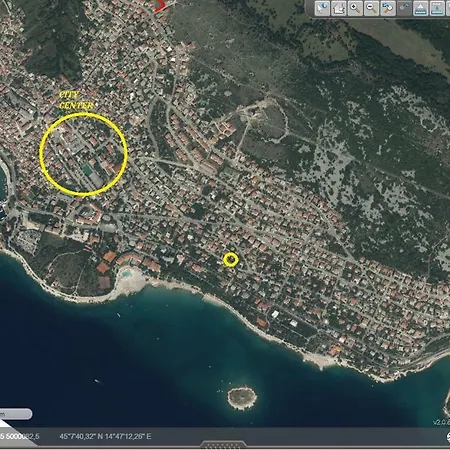Click the small yellow circle marker
This screenshot has width=450, height=450.
231,260
